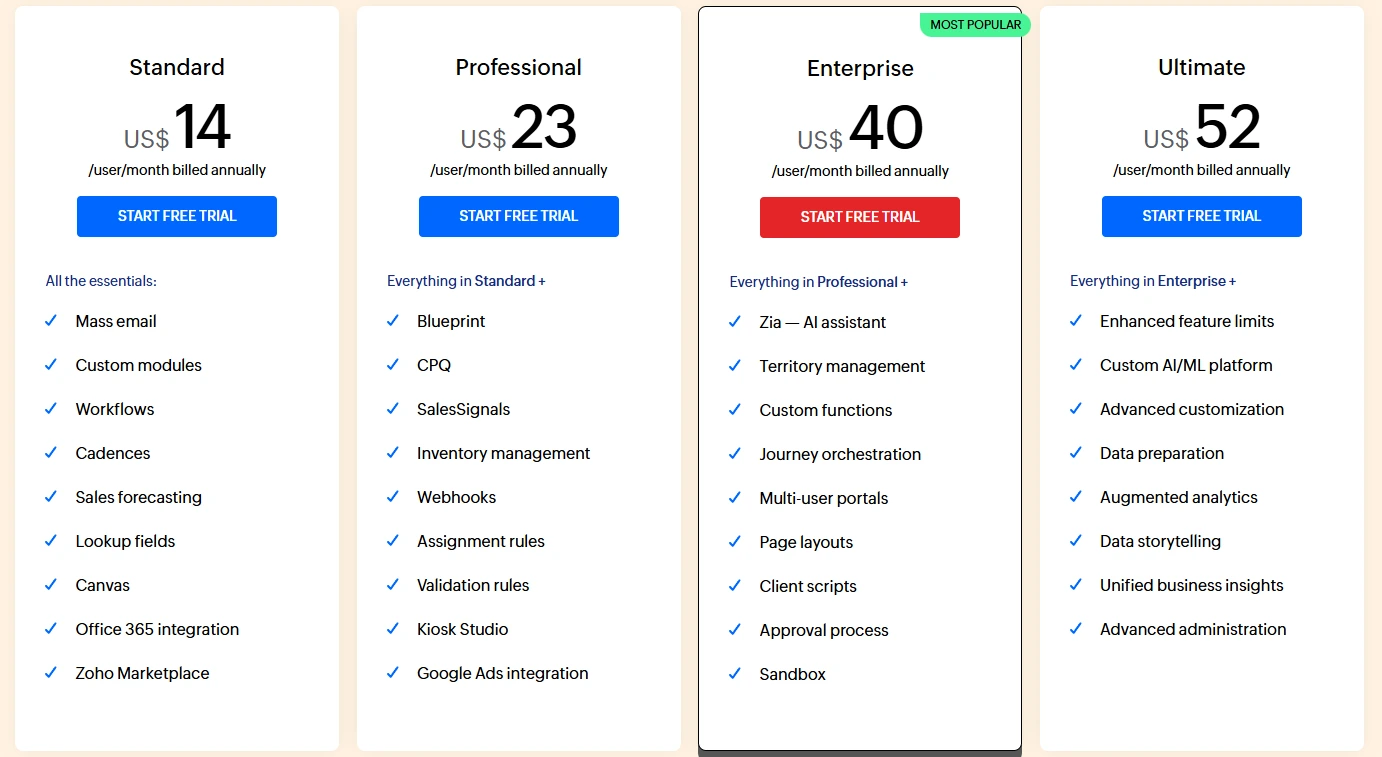Click the Everything in Enterprise + link
This screenshot has height=757, width=1382.
coord(1152,281)
